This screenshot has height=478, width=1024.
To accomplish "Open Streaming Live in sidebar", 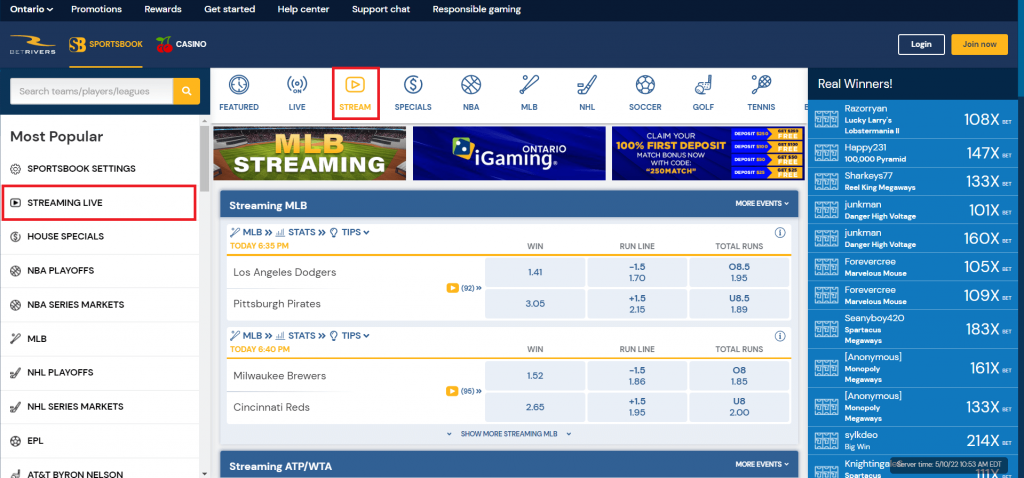I will coord(100,202).
